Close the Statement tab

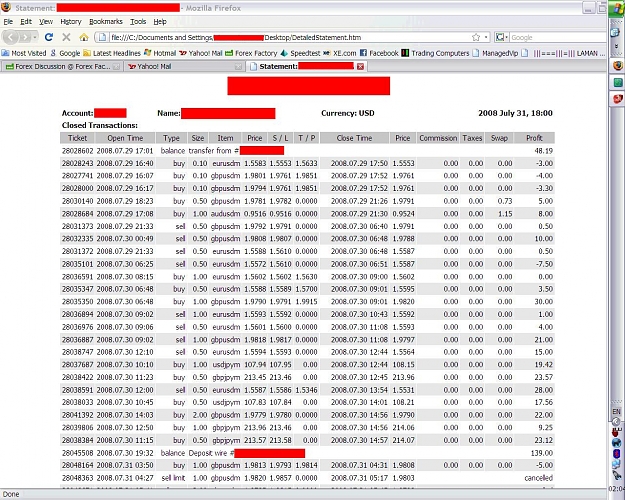360,67
